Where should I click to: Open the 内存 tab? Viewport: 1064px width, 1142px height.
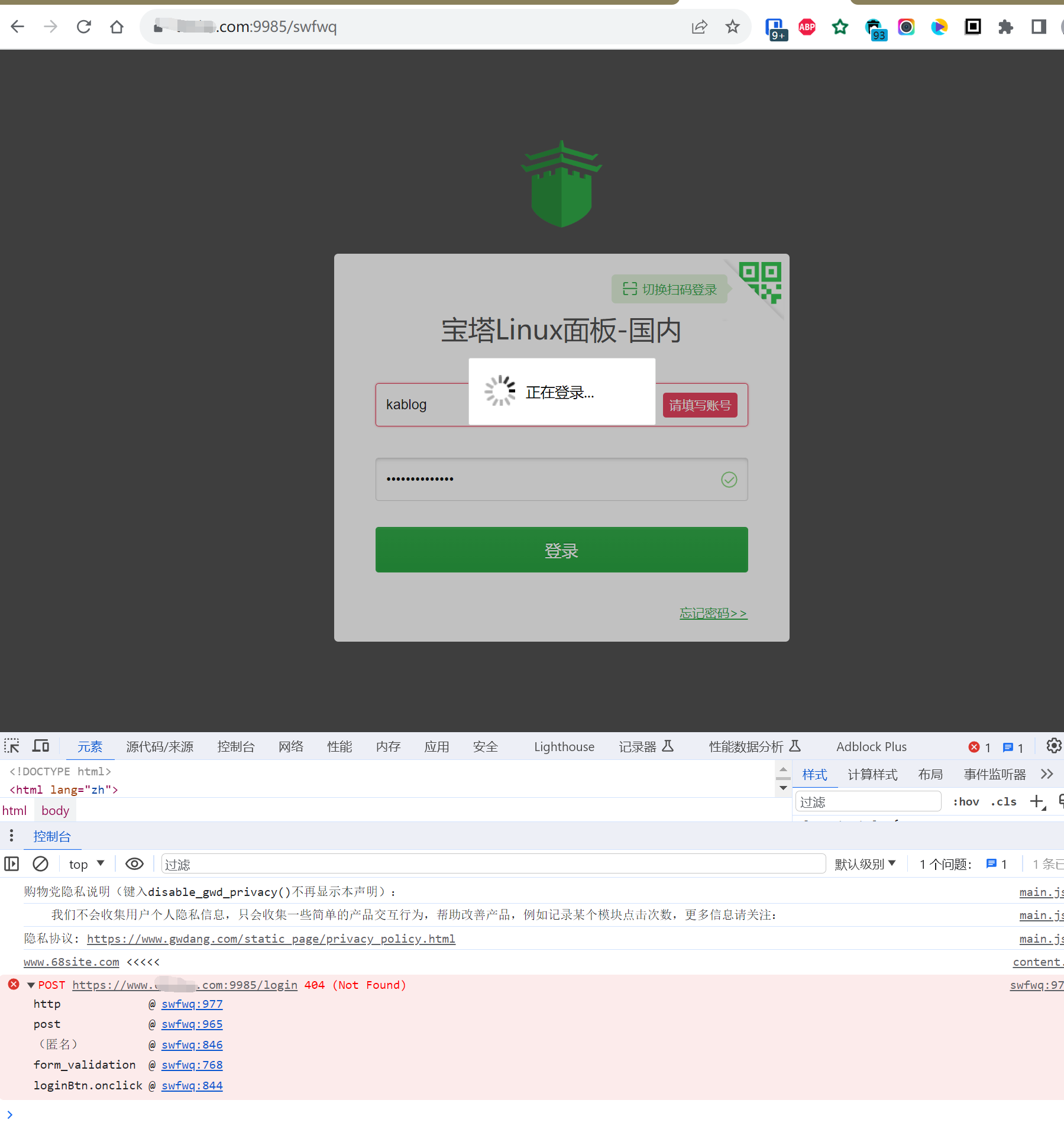(388, 747)
